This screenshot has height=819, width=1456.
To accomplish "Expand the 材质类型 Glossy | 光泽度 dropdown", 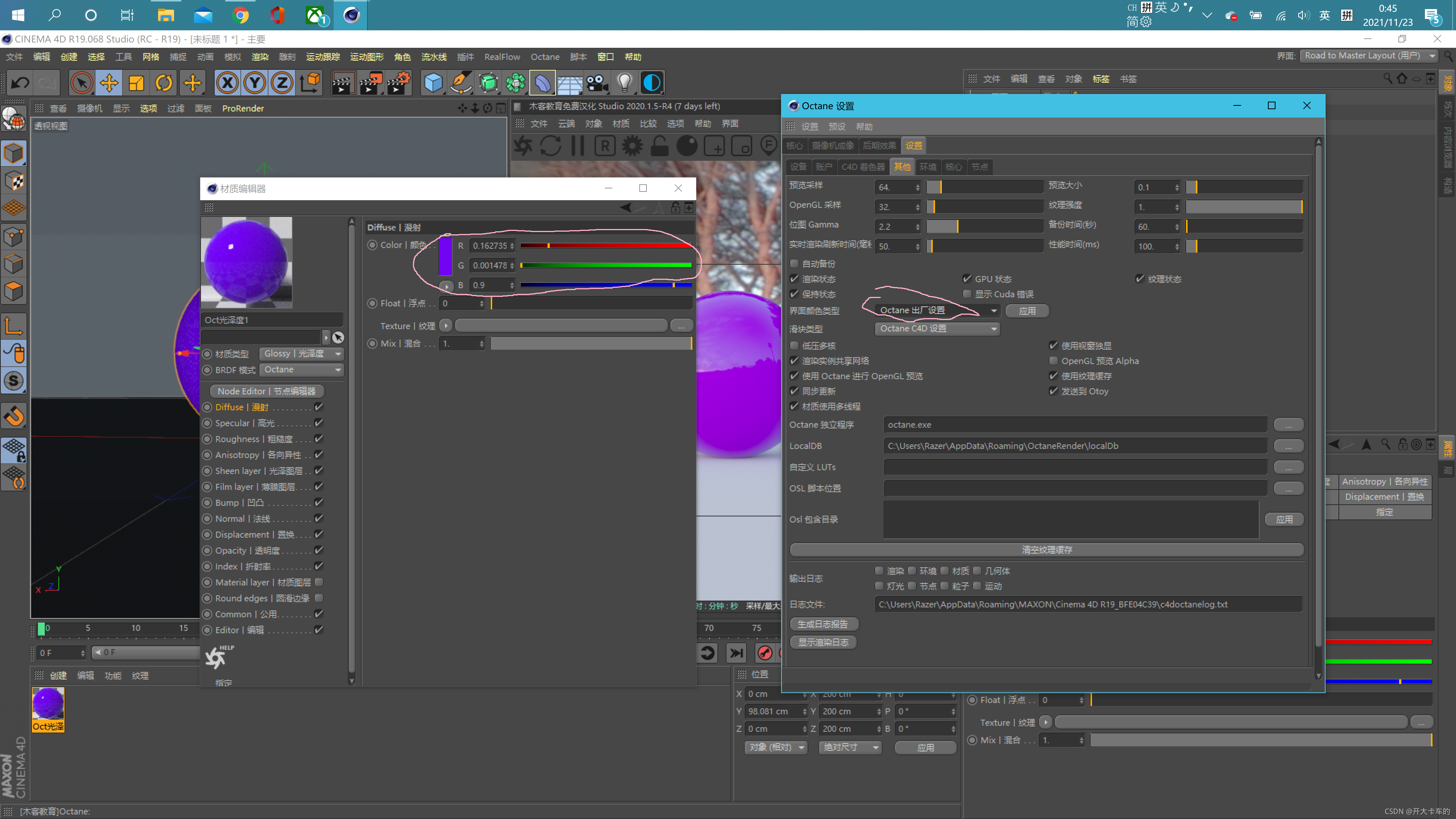I will [x=302, y=353].
